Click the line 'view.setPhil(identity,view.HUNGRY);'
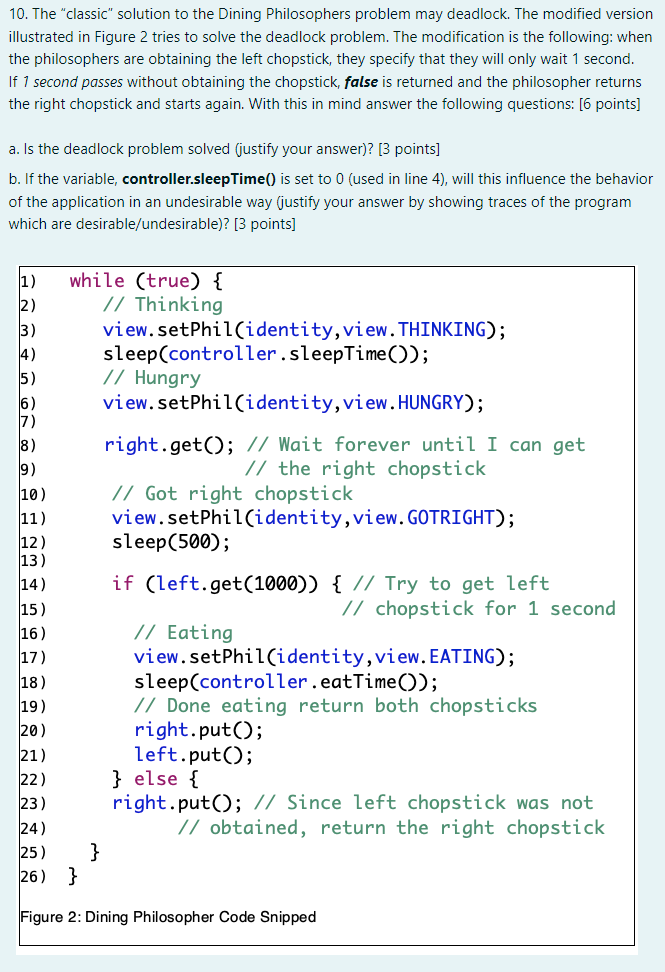Viewport: 665px width, 972px height. tap(294, 402)
